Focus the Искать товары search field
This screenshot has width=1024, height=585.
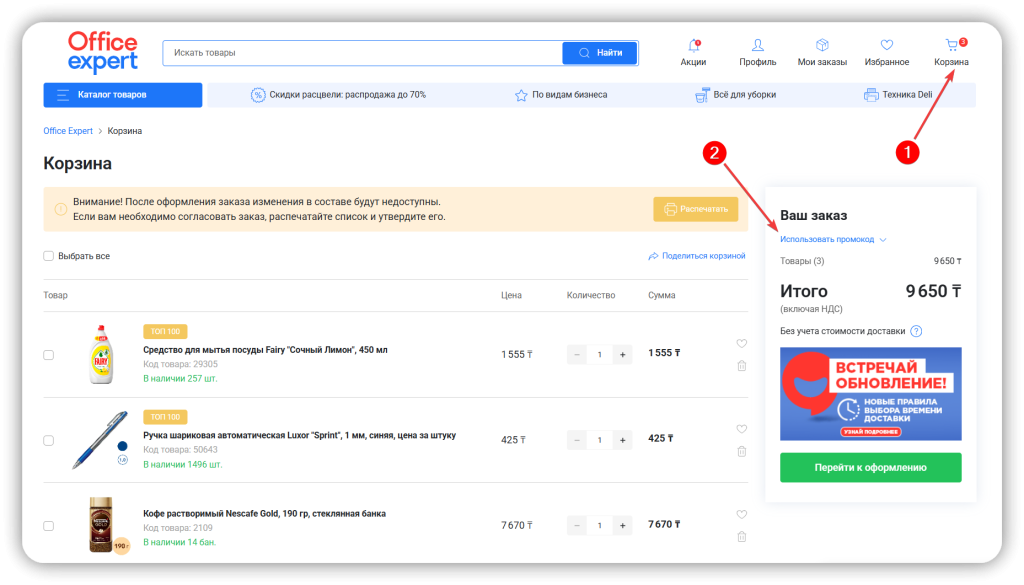point(362,53)
